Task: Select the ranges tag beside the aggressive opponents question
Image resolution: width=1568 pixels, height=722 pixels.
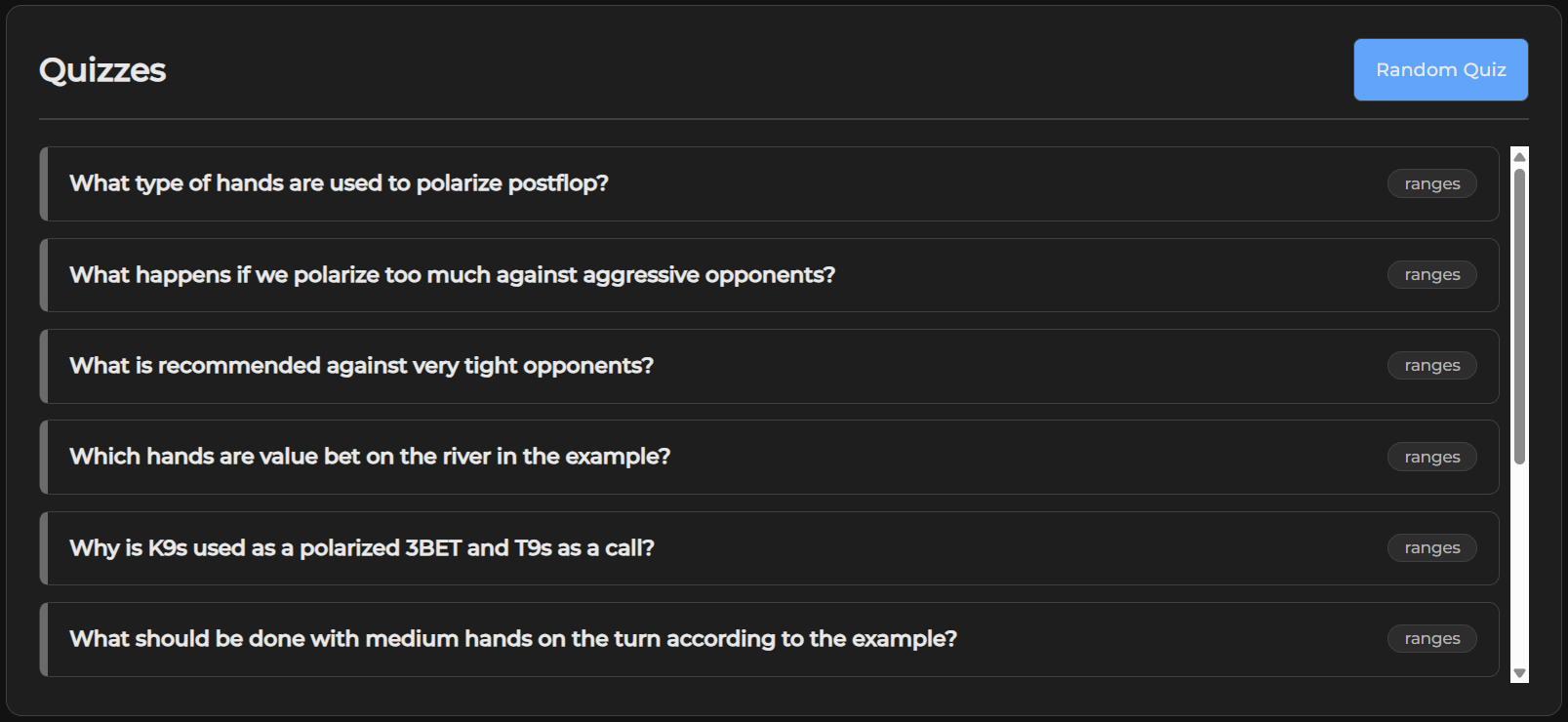Action: tap(1431, 274)
